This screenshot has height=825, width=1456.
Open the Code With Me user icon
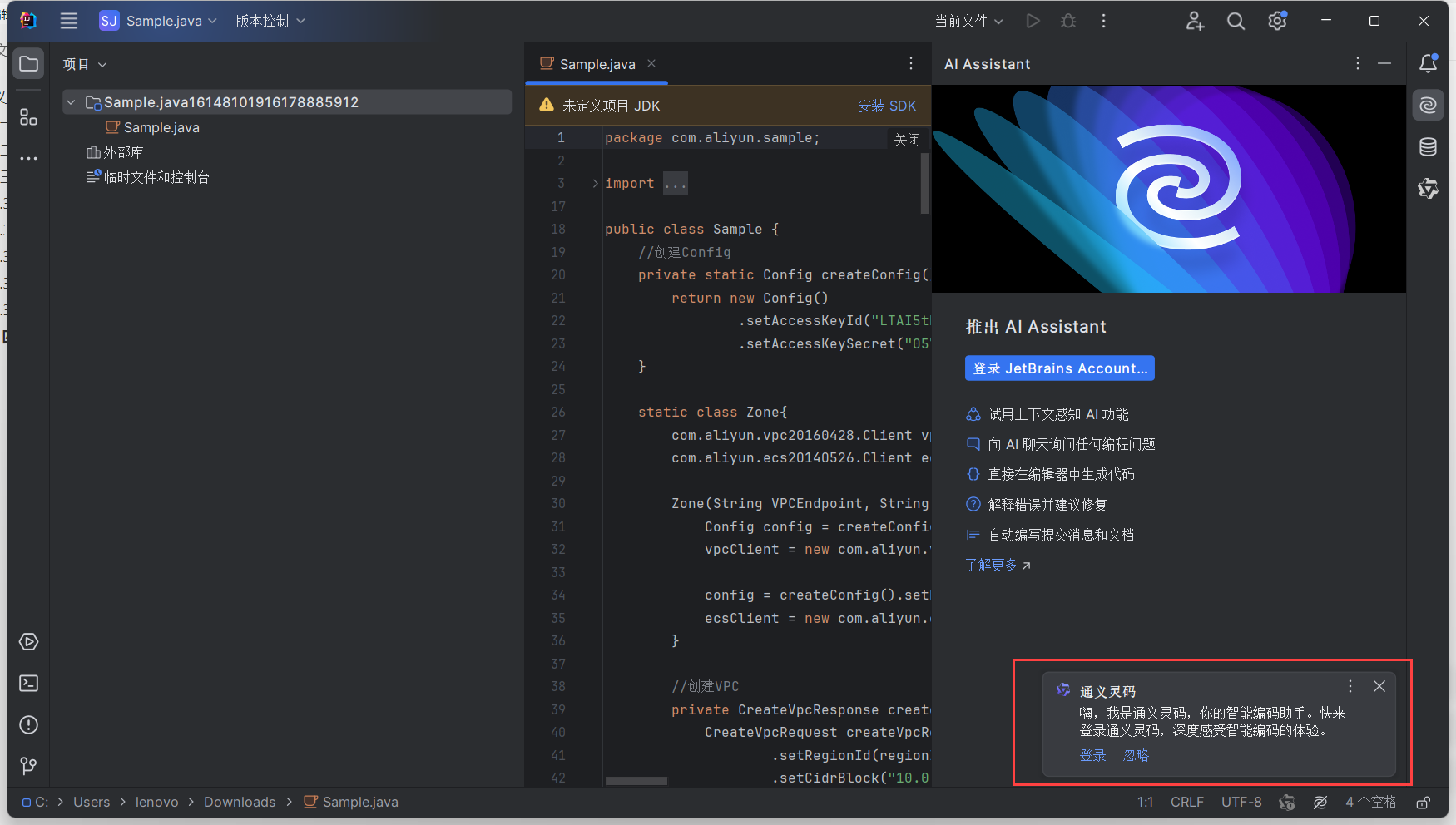1195,21
